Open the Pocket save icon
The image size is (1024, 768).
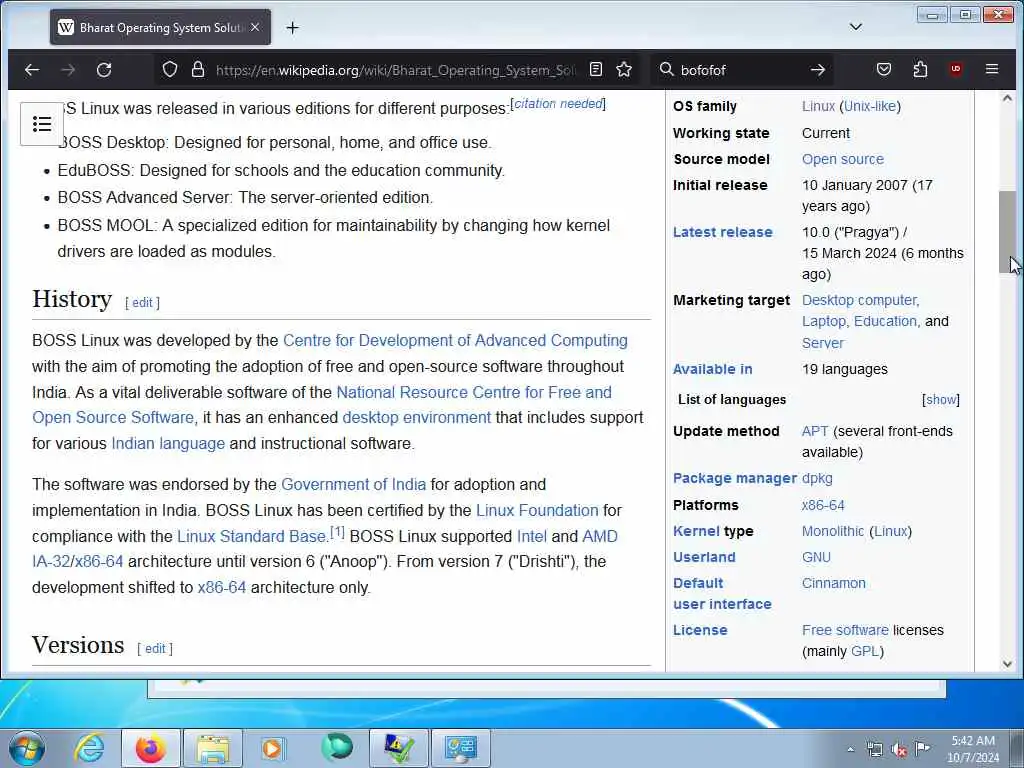tap(884, 69)
